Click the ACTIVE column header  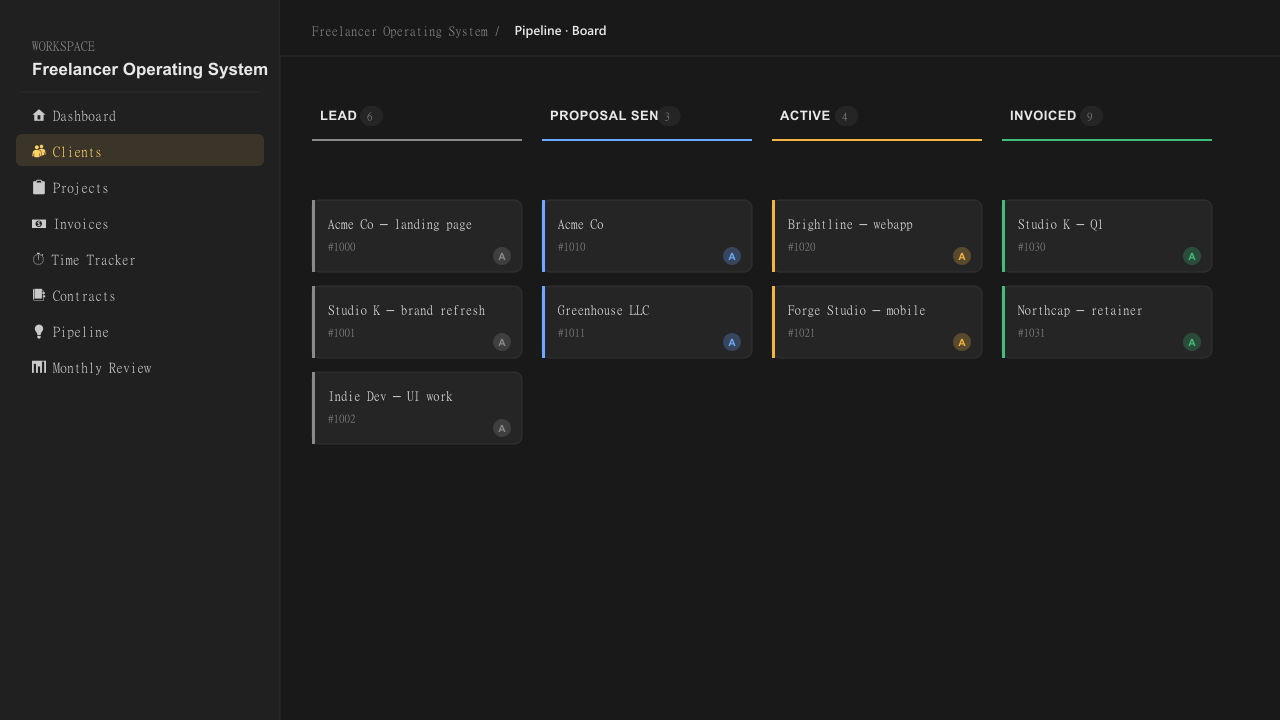click(805, 116)
